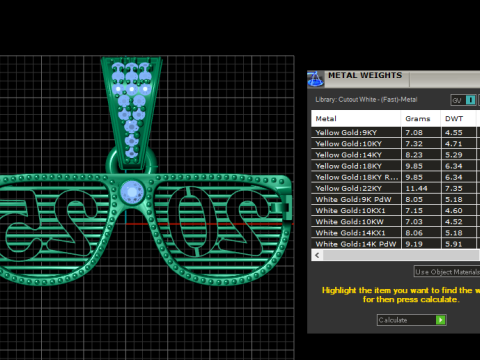Click the METAL WEIGHTS panel title
Image resolution: width=480 pixels, height=360 pixels.
(x=365, y=75)
